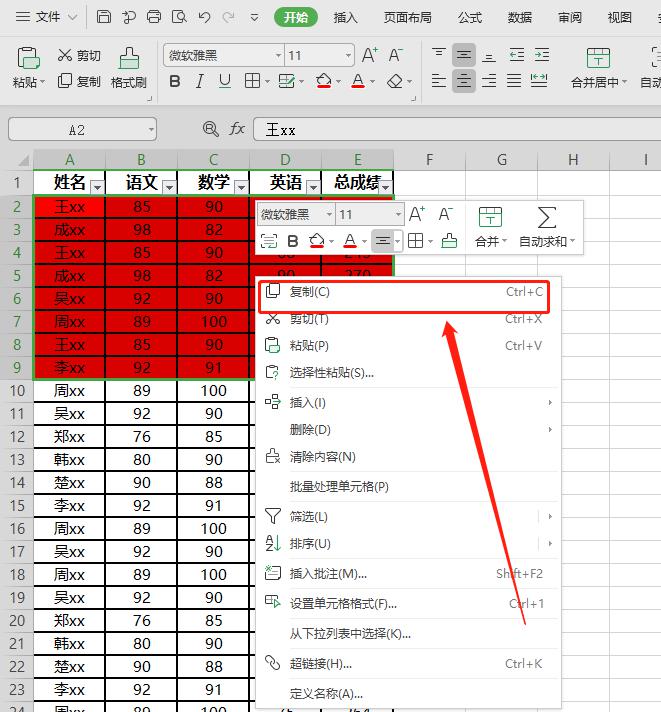The height and width of the screenshot is (712, 661).
Task: Click the decrease indent icon
Action: [x=517, y=55]
